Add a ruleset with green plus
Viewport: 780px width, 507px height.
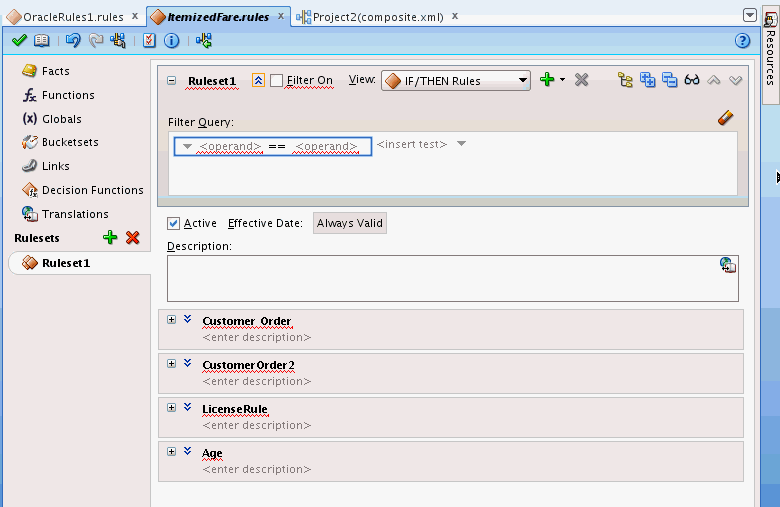(110, 237)
